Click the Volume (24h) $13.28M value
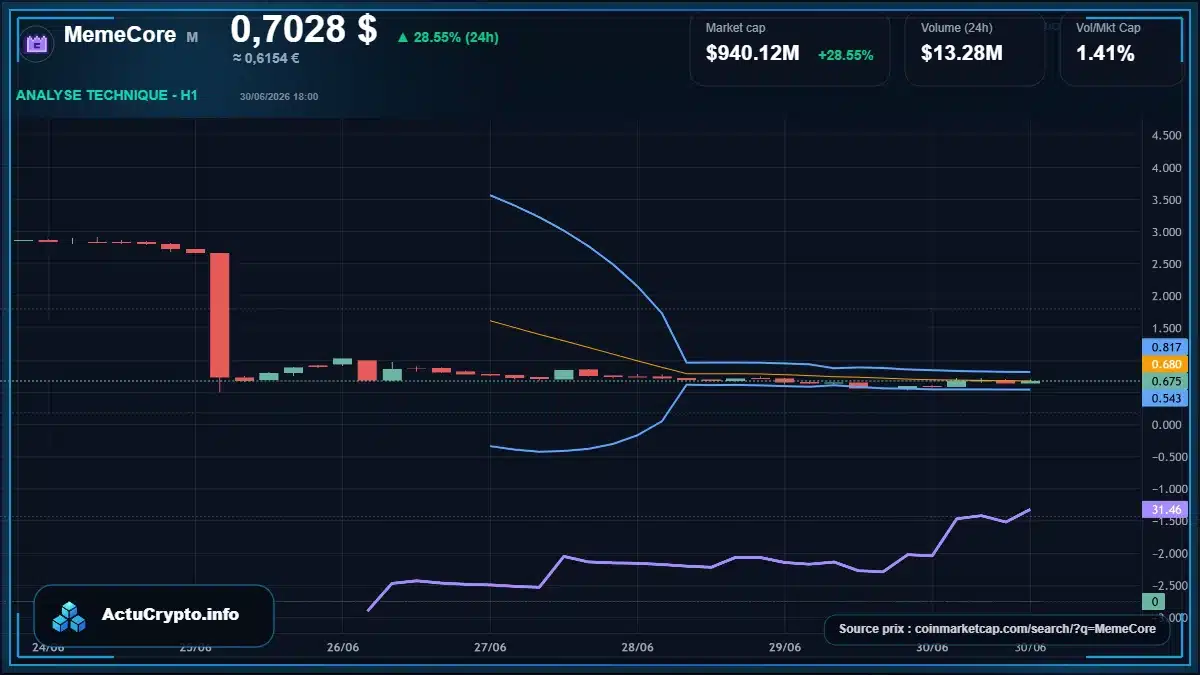1200x675 pixels. tap(961, 54)
